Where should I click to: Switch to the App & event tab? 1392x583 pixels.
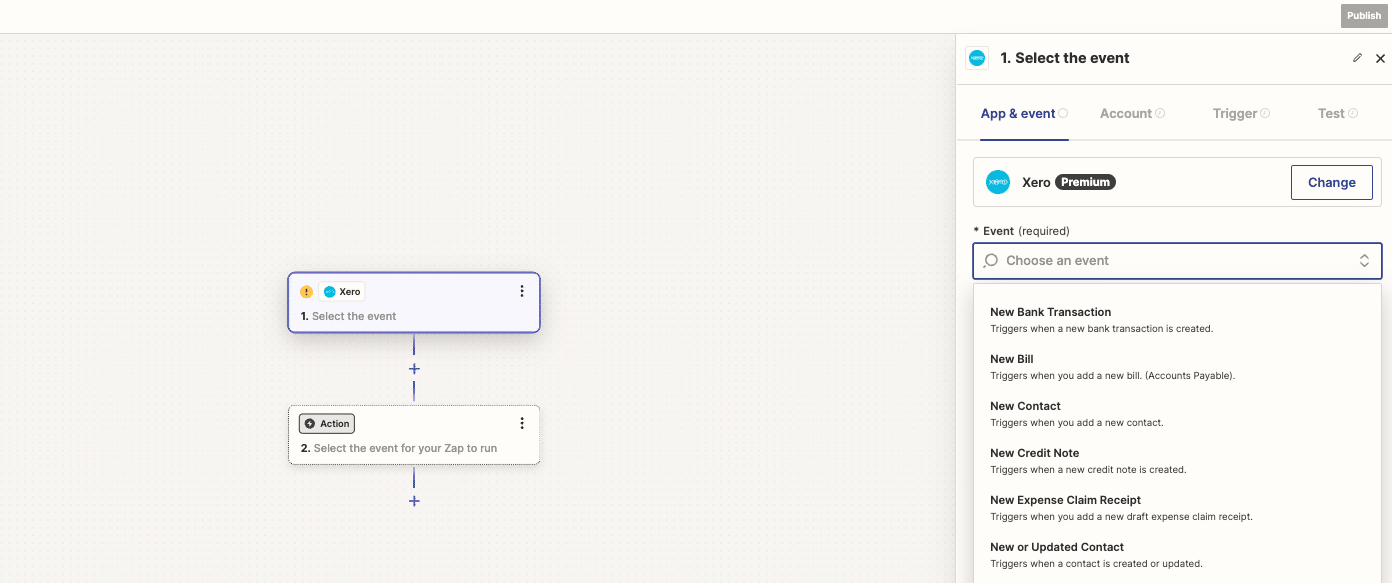pyautogui.click(x=1018, y=113)
